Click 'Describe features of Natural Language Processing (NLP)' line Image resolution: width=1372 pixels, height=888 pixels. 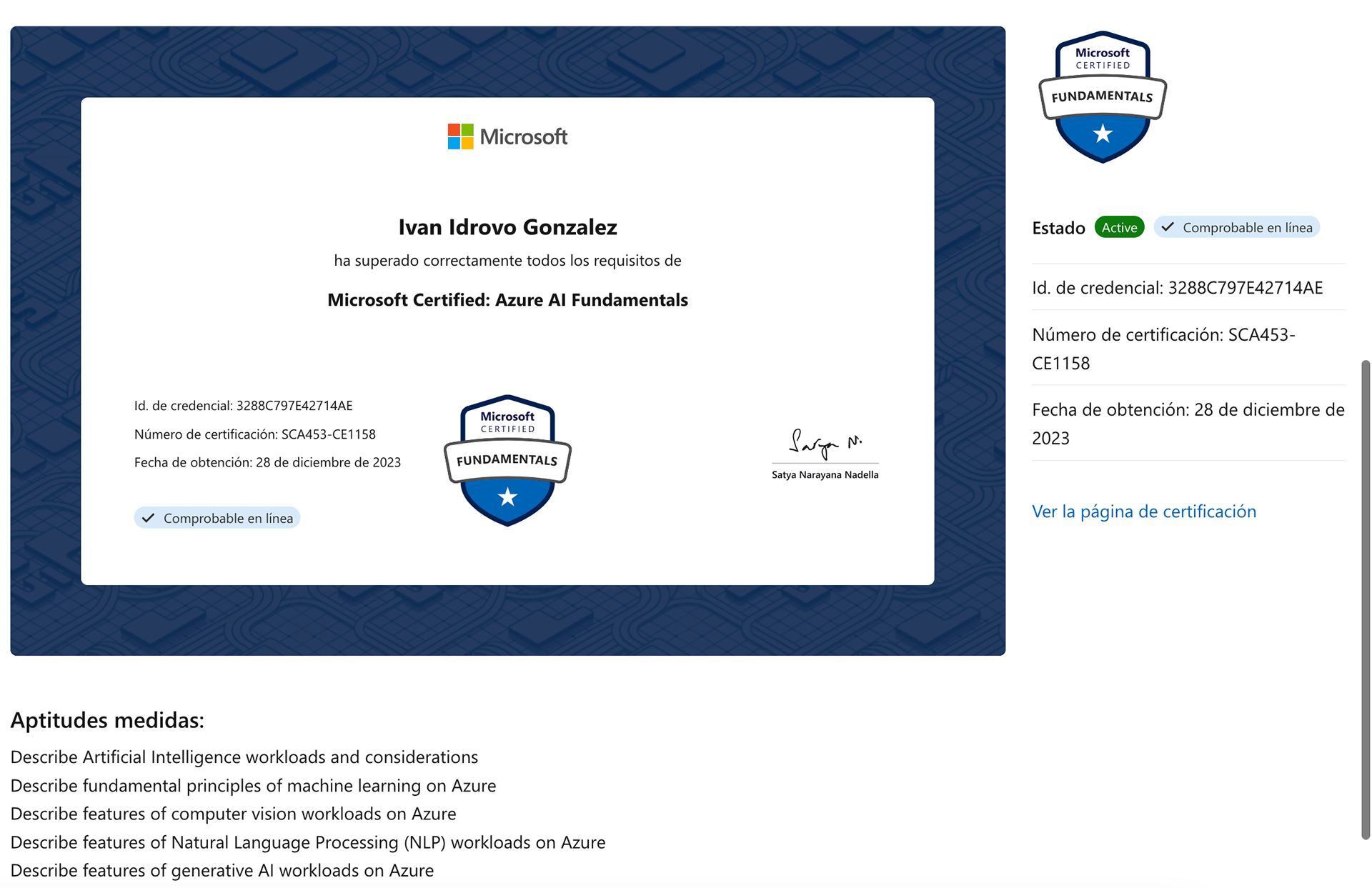(308, 842)
